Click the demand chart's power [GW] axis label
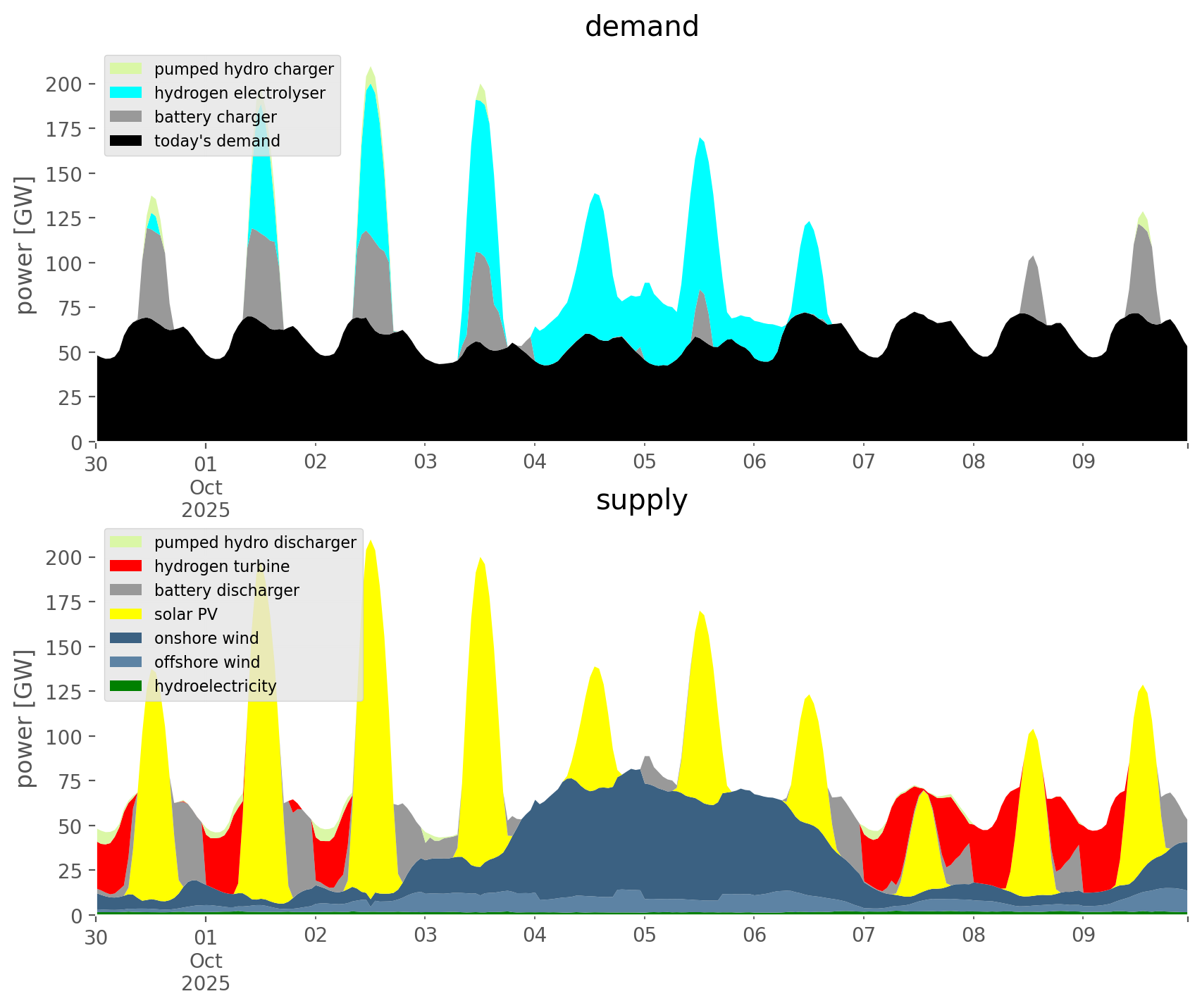Image resolution: width=1202 pixels, height=1008 pixels. coord(25,245)
